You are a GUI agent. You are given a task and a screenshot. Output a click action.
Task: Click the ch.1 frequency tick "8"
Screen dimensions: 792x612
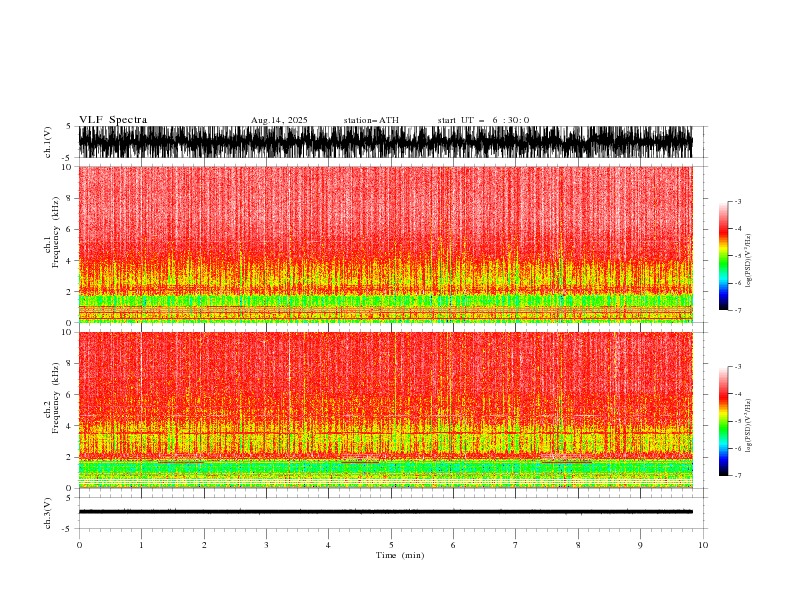(69, 198)
